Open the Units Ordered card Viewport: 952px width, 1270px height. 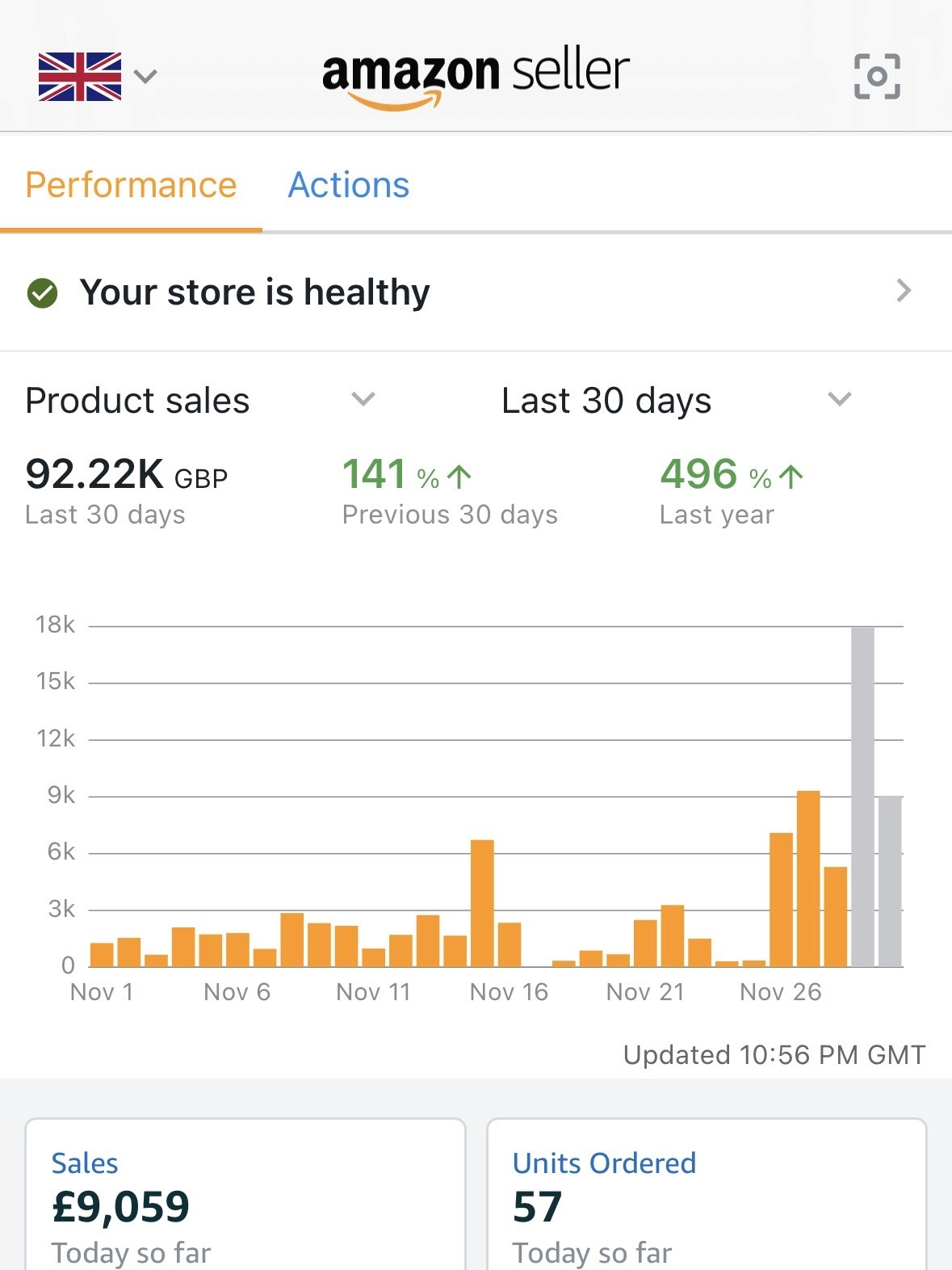tap(707, 1188)
